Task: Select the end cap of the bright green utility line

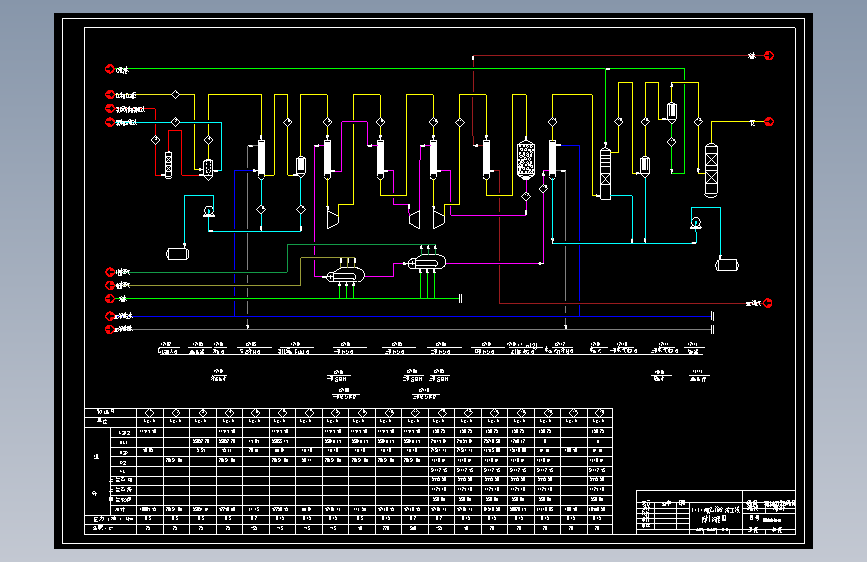Action: coord(460,299)
